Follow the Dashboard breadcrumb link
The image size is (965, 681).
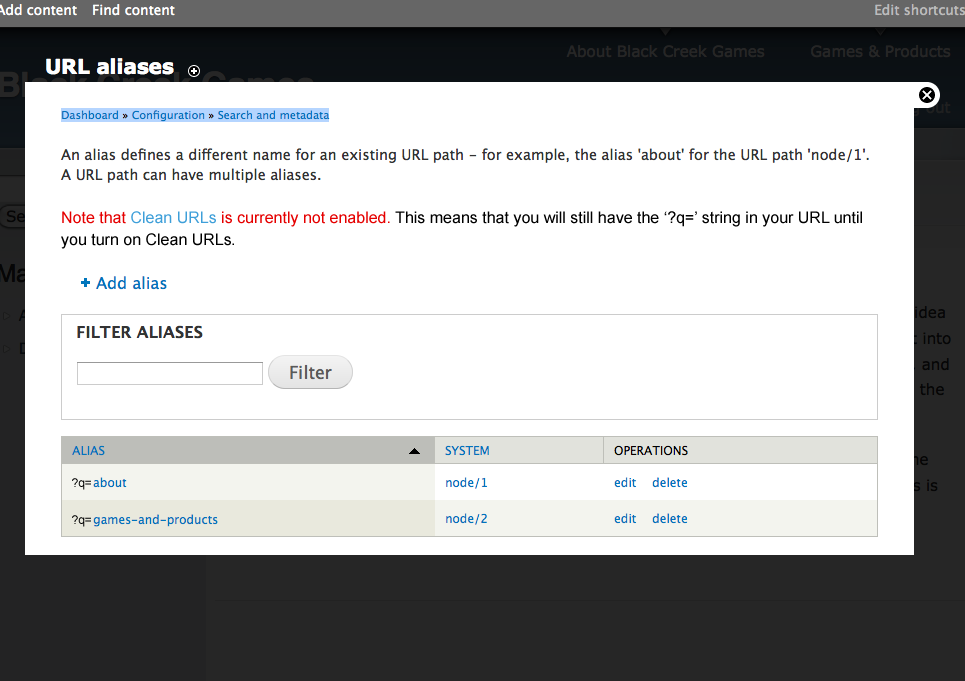[90, 114]
